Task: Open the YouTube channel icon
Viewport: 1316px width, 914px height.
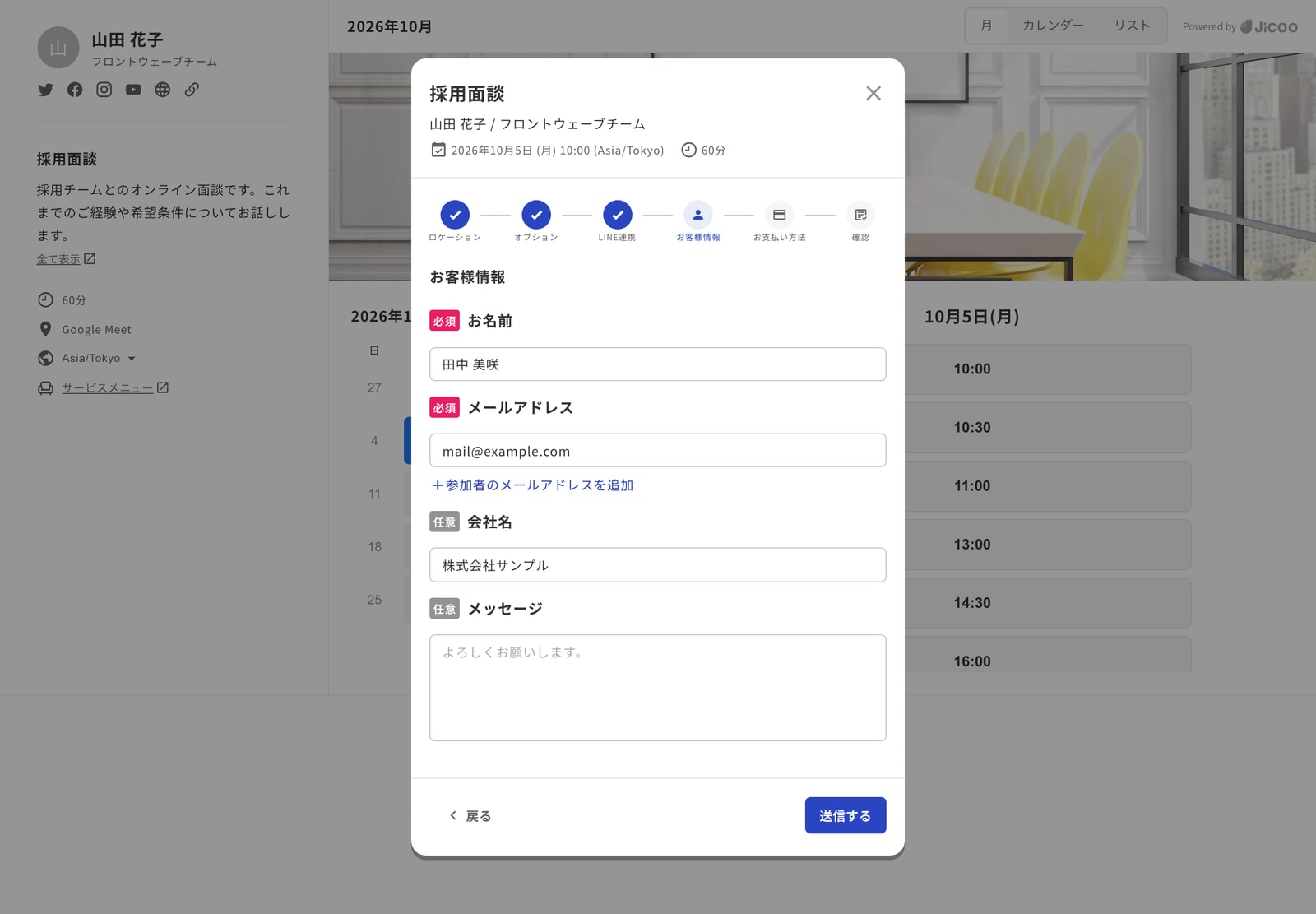Action: (133, 90)
